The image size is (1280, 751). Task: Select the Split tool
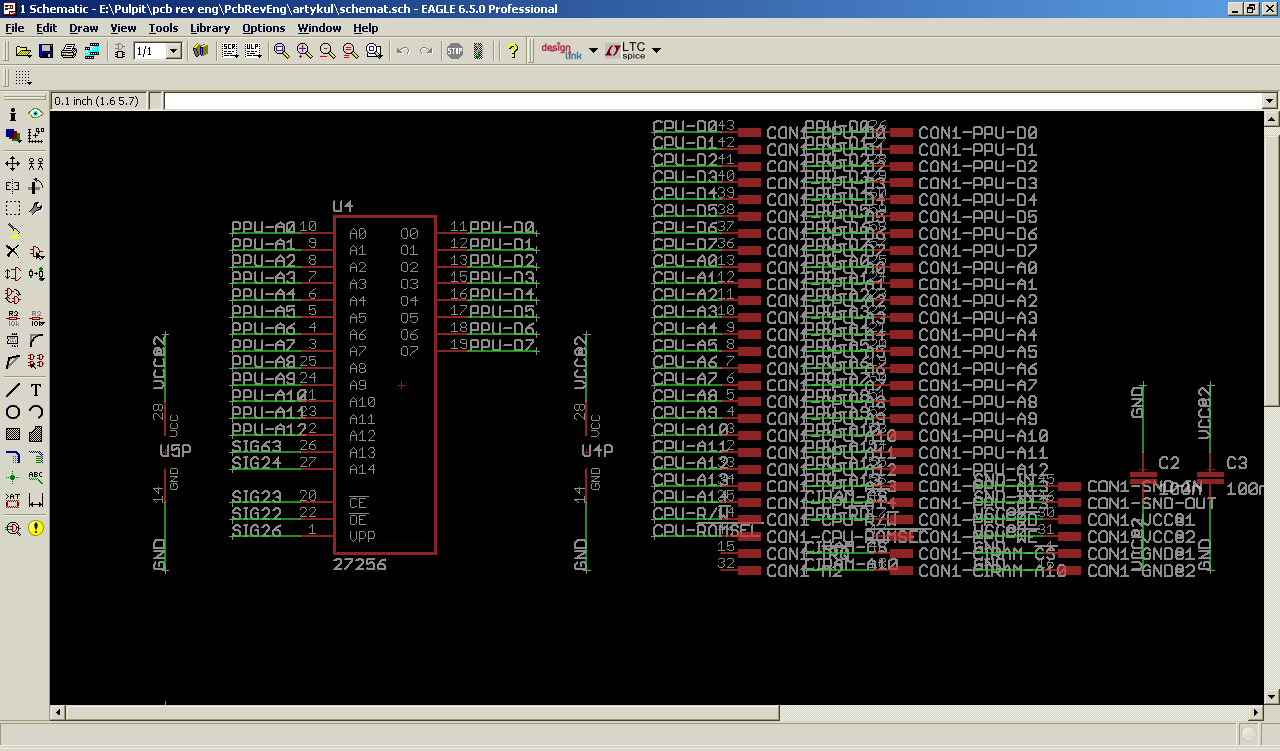coord(13,362)
